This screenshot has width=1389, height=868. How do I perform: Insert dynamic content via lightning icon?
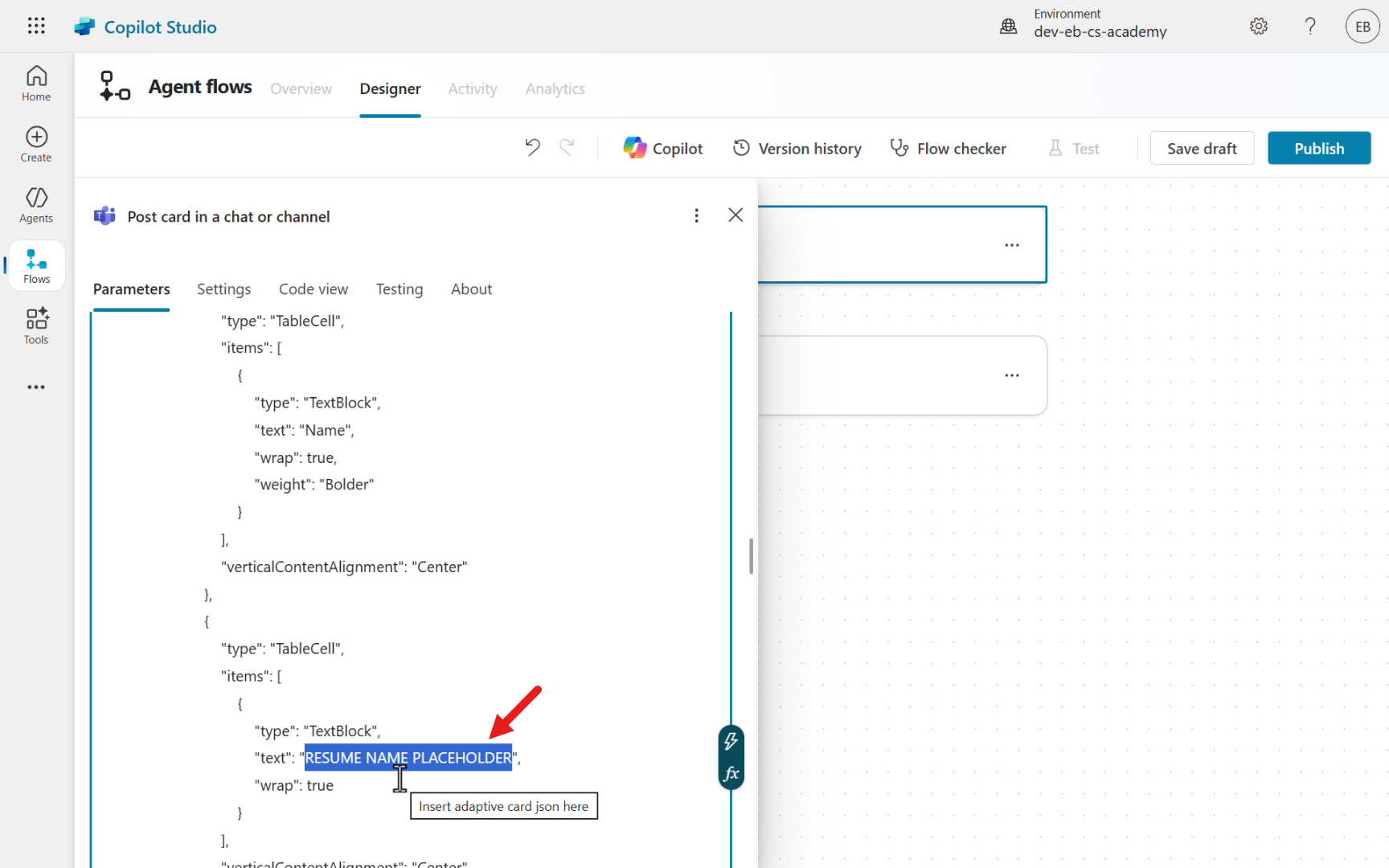(x=731, y=741)
